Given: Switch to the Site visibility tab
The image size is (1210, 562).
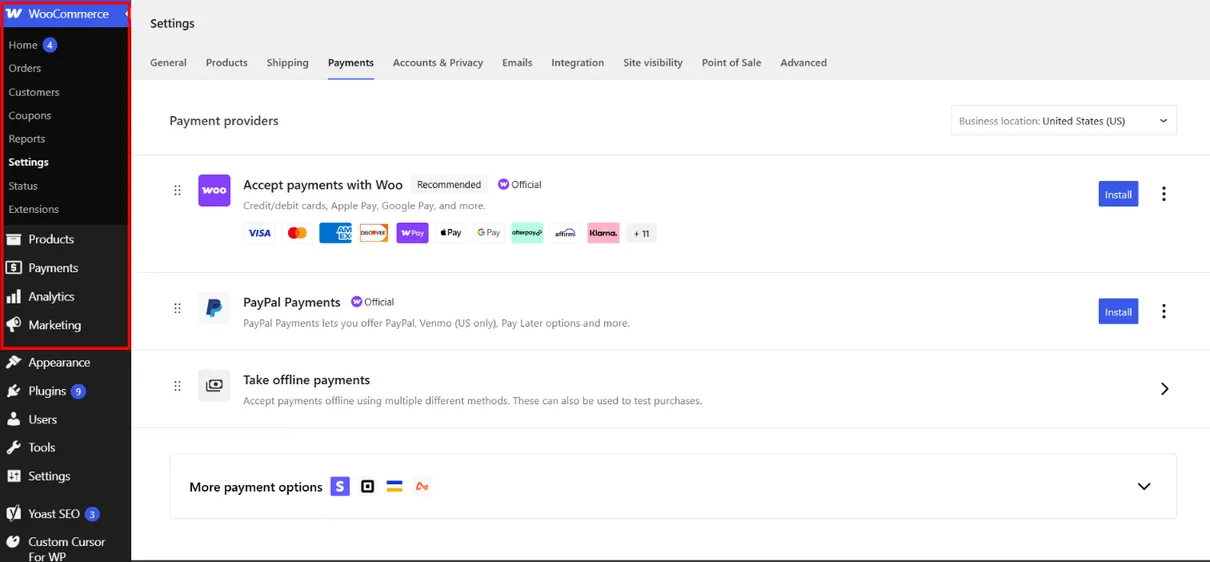Looking at the screenshot, I should coord(653,62).
